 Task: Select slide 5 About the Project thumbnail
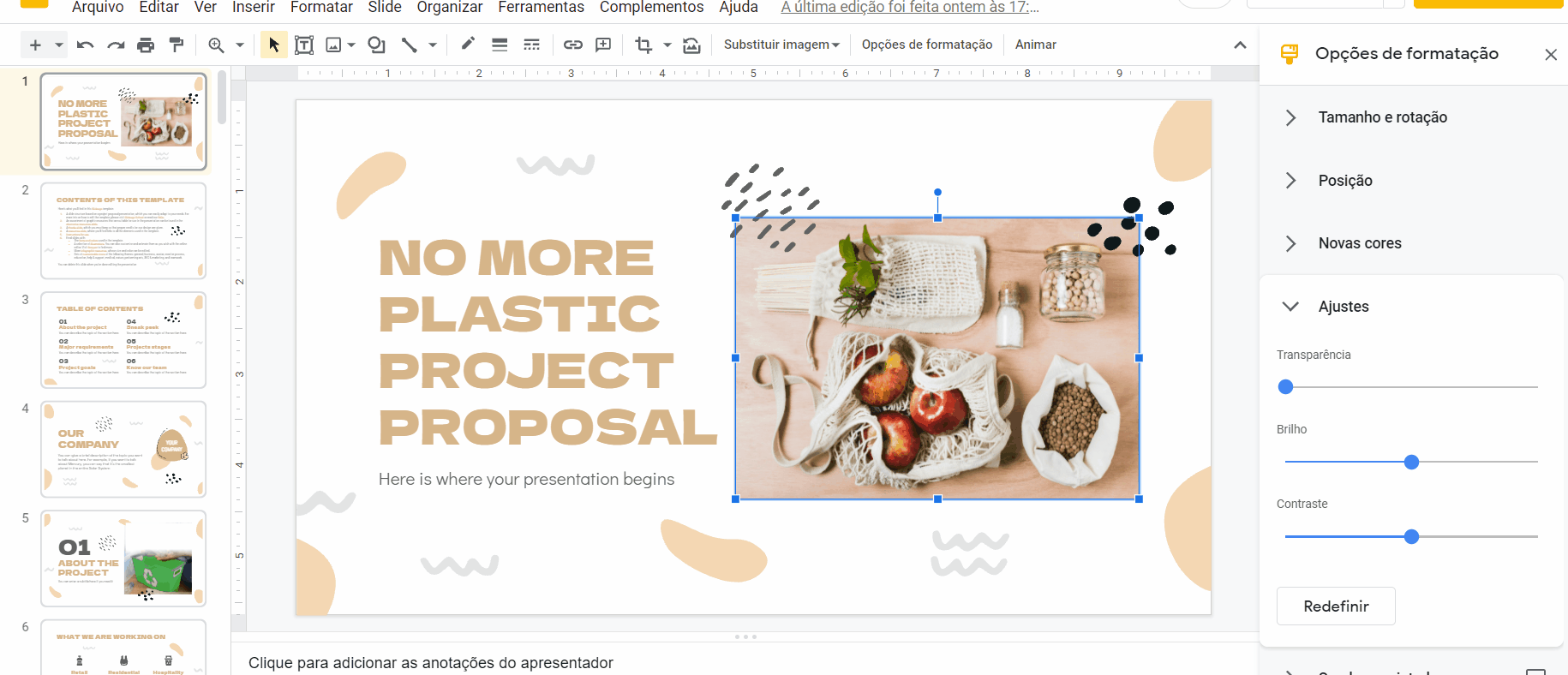pyautogui.click(x=123, y=559)
